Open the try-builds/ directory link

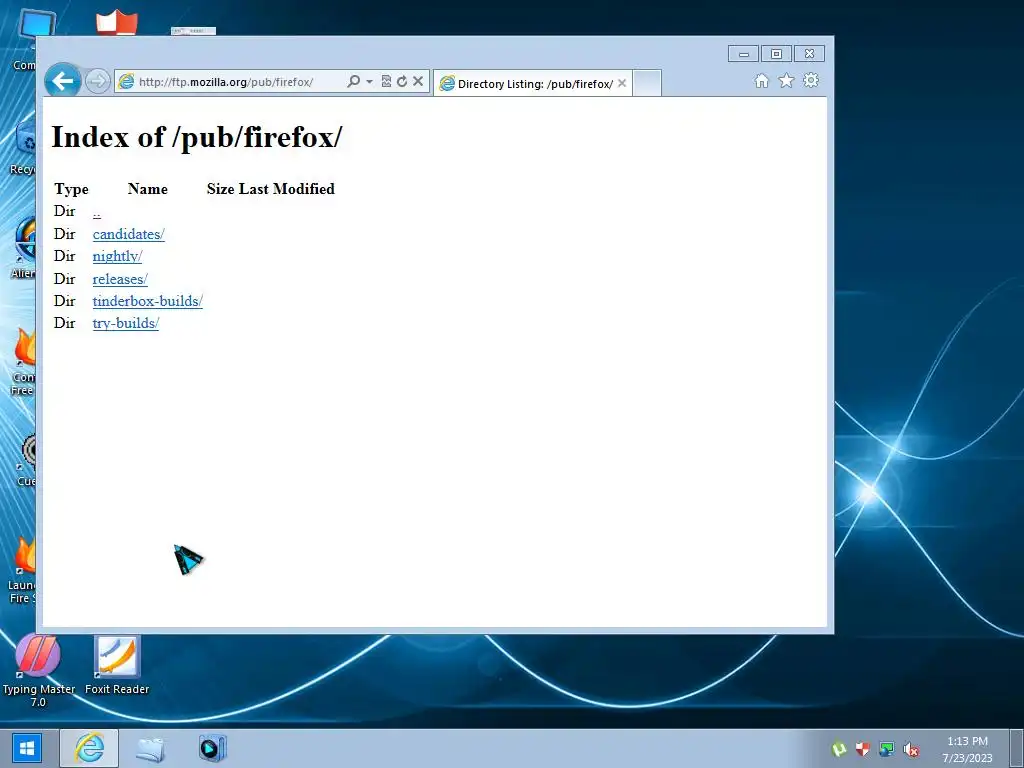click(x=126, y=323)
